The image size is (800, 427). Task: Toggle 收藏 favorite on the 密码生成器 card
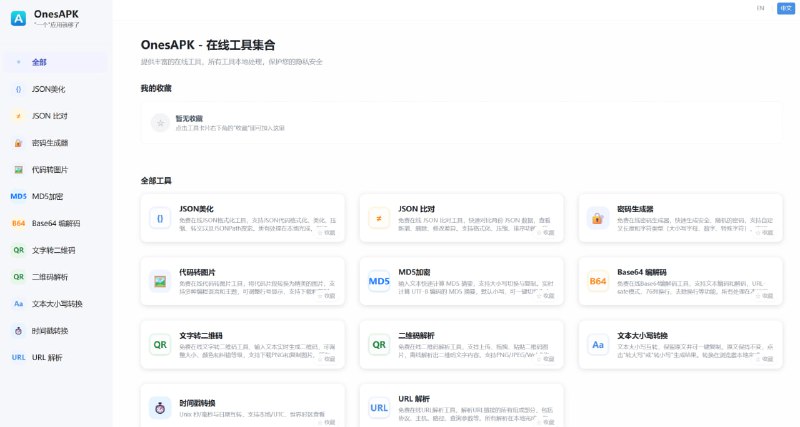pyautogui.click(x=764, y=233)
